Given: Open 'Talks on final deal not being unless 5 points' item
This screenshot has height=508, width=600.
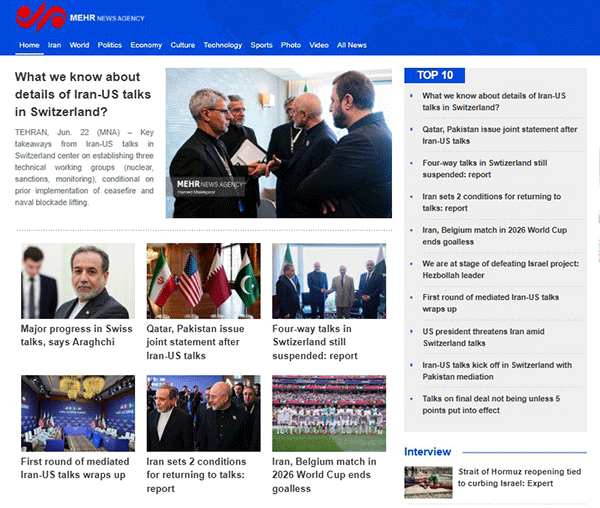Looking at the screenshot, I should (491, 404).
